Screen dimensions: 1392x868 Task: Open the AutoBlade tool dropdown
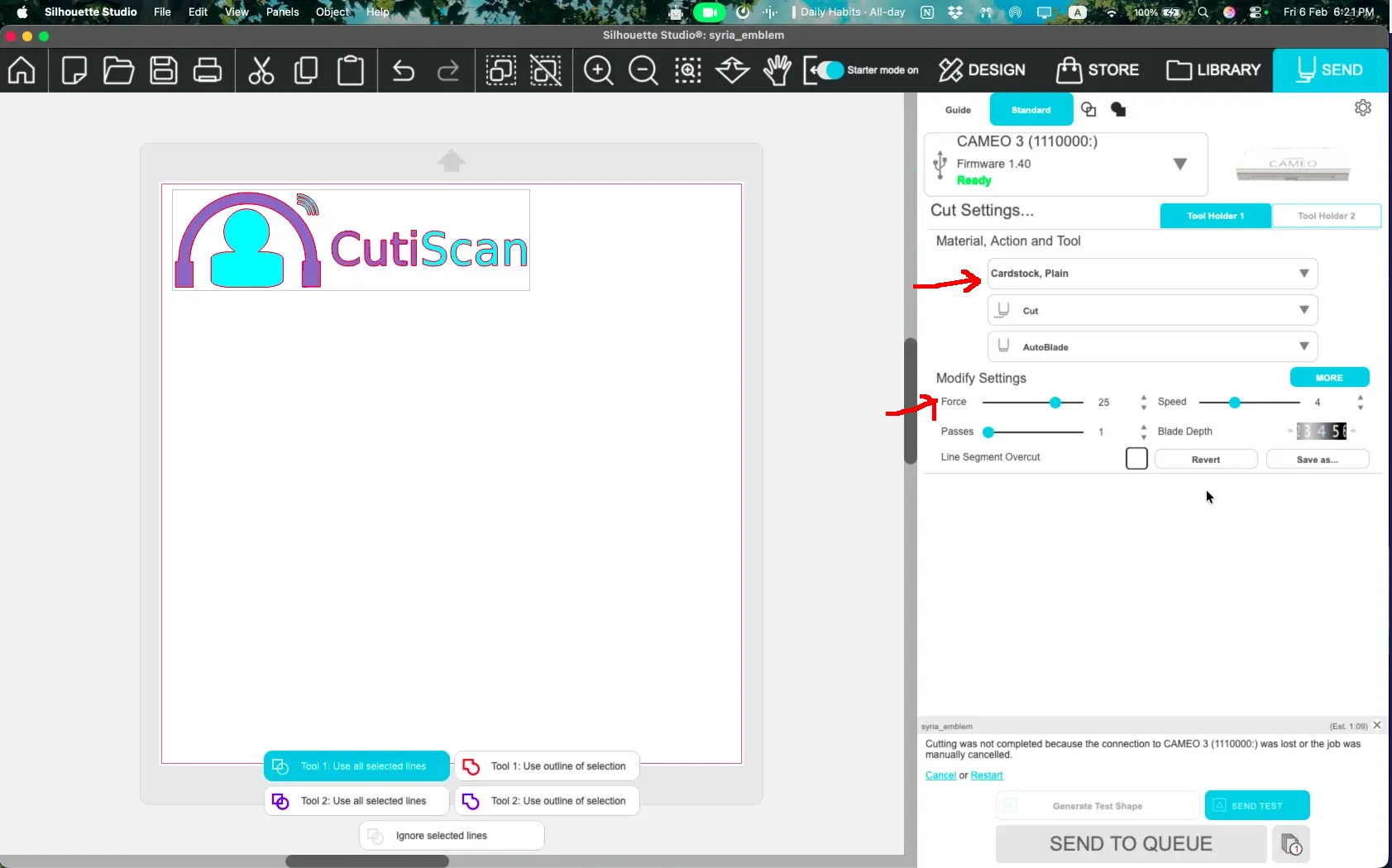1152,347
